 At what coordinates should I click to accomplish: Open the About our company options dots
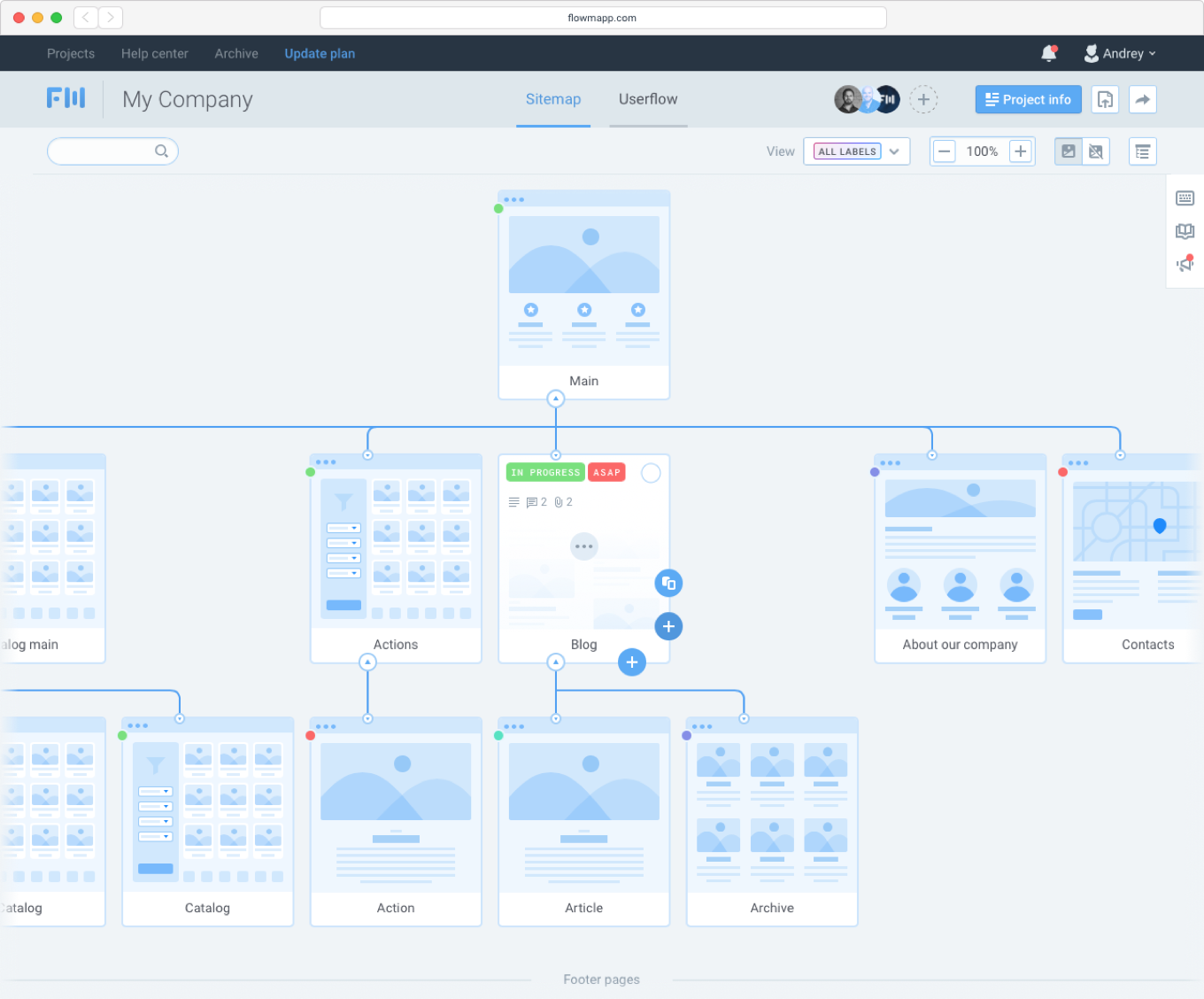[x=890, y=462]
